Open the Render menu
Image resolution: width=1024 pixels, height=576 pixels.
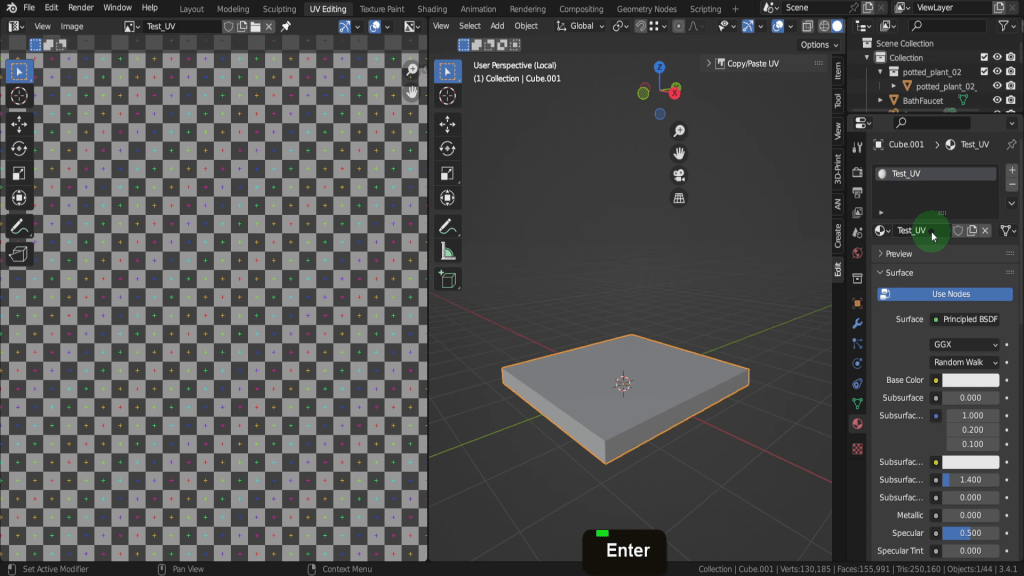(81, 8)
